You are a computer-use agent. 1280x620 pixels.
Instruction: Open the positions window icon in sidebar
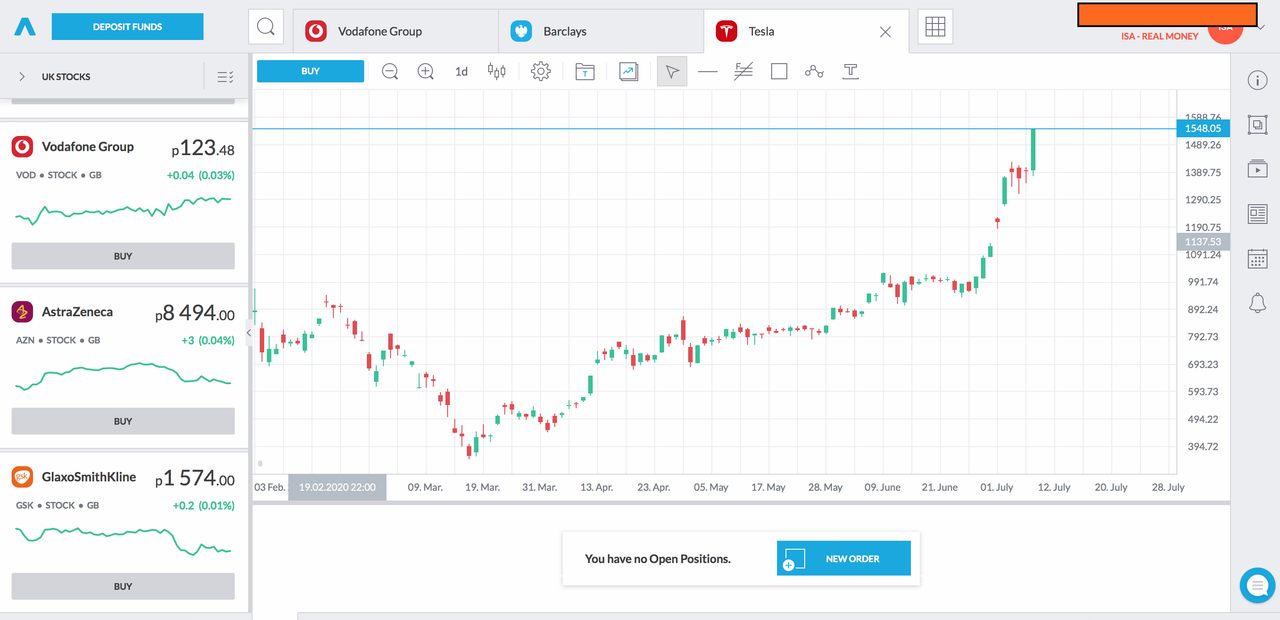pyautogui.click(x=1257, y=124)
